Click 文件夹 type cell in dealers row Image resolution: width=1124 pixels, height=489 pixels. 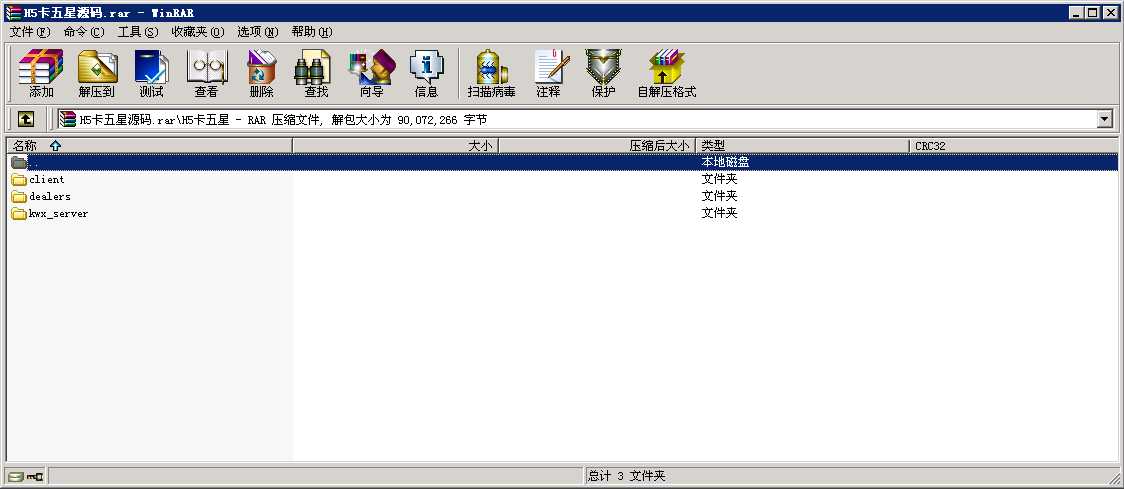click(x=719, y=196)
